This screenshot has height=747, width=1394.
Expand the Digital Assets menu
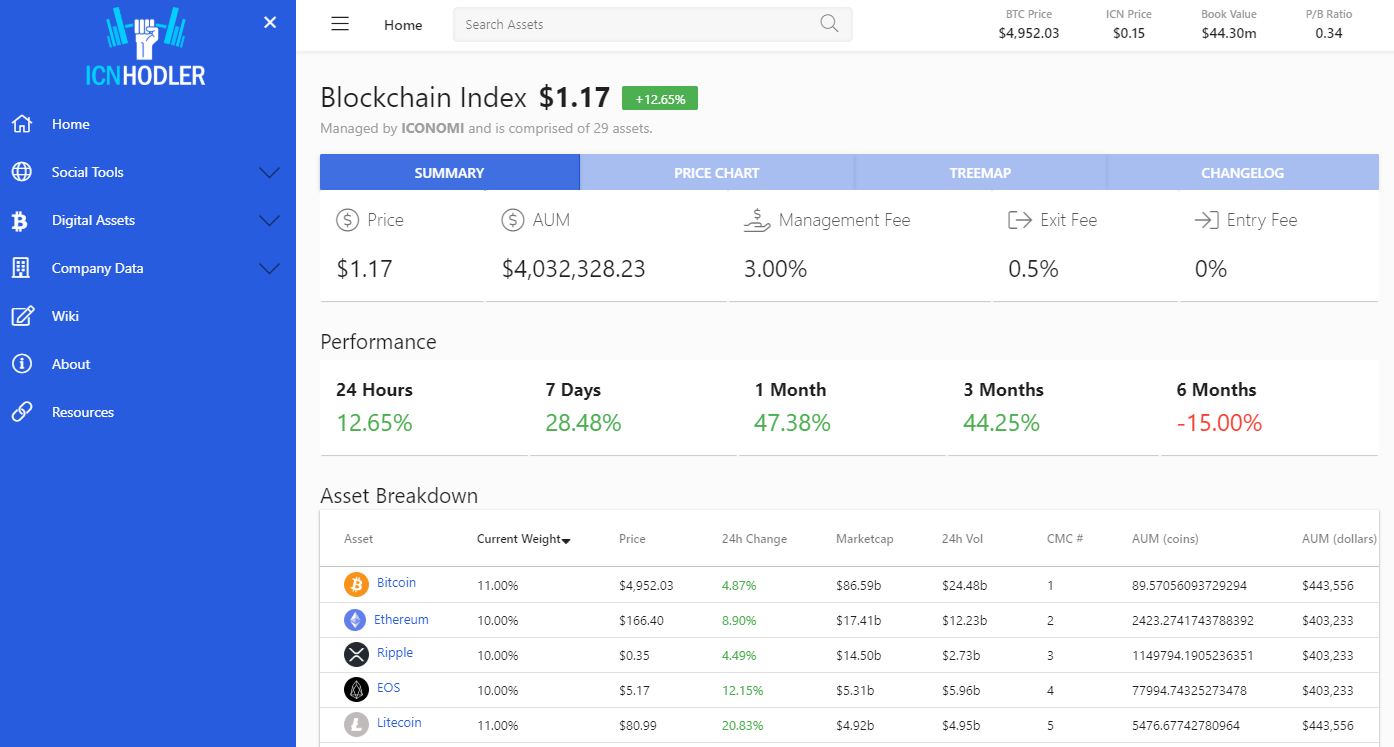point(269,220)
